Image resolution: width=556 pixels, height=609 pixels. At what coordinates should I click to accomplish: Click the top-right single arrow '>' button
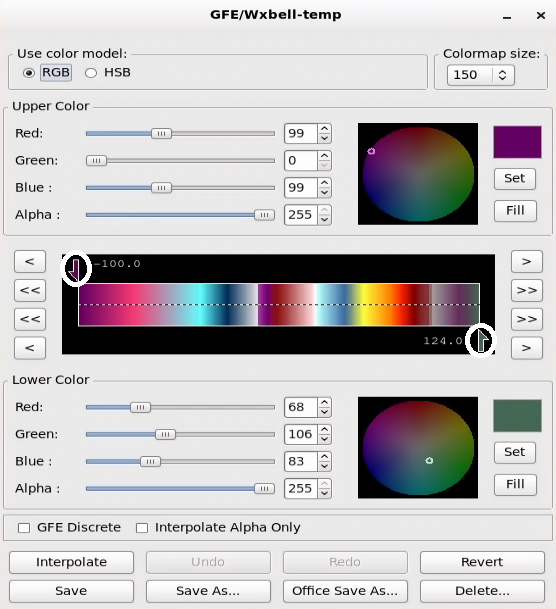pos(526,261)
